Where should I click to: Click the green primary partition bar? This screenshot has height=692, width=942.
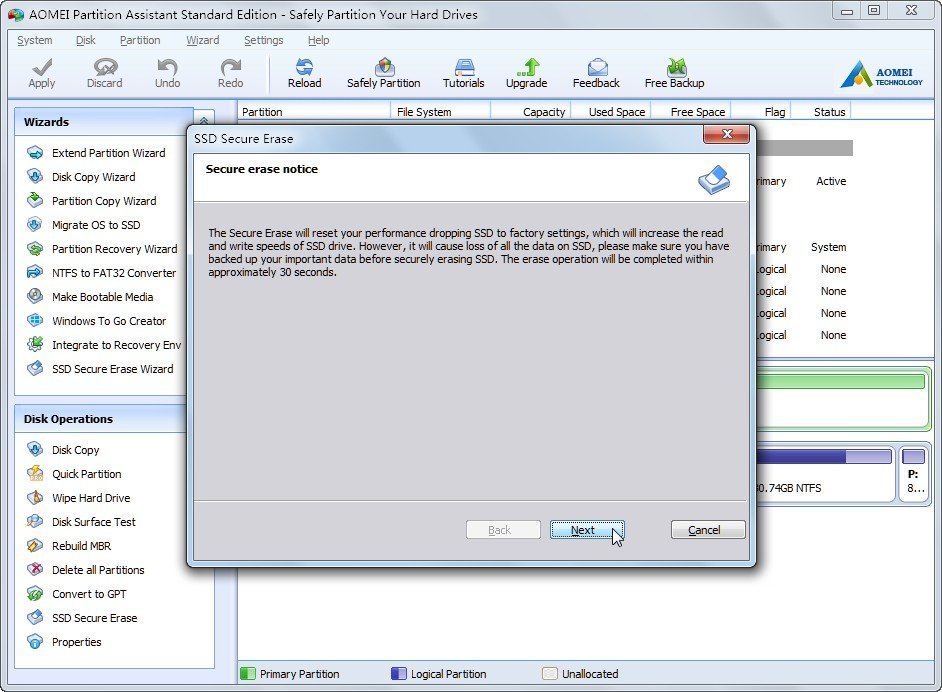click(840, 382)
